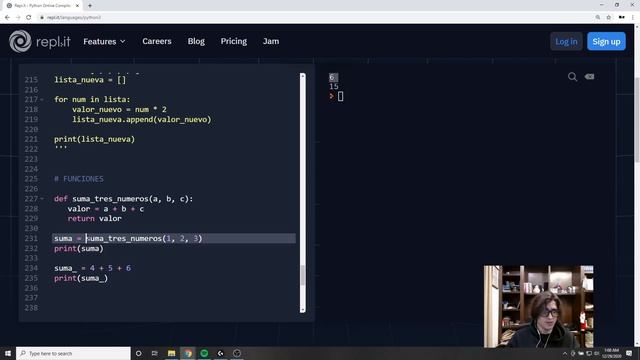640x360 pixels.
Task: Open a new browser tab
Action: (90, 6)
